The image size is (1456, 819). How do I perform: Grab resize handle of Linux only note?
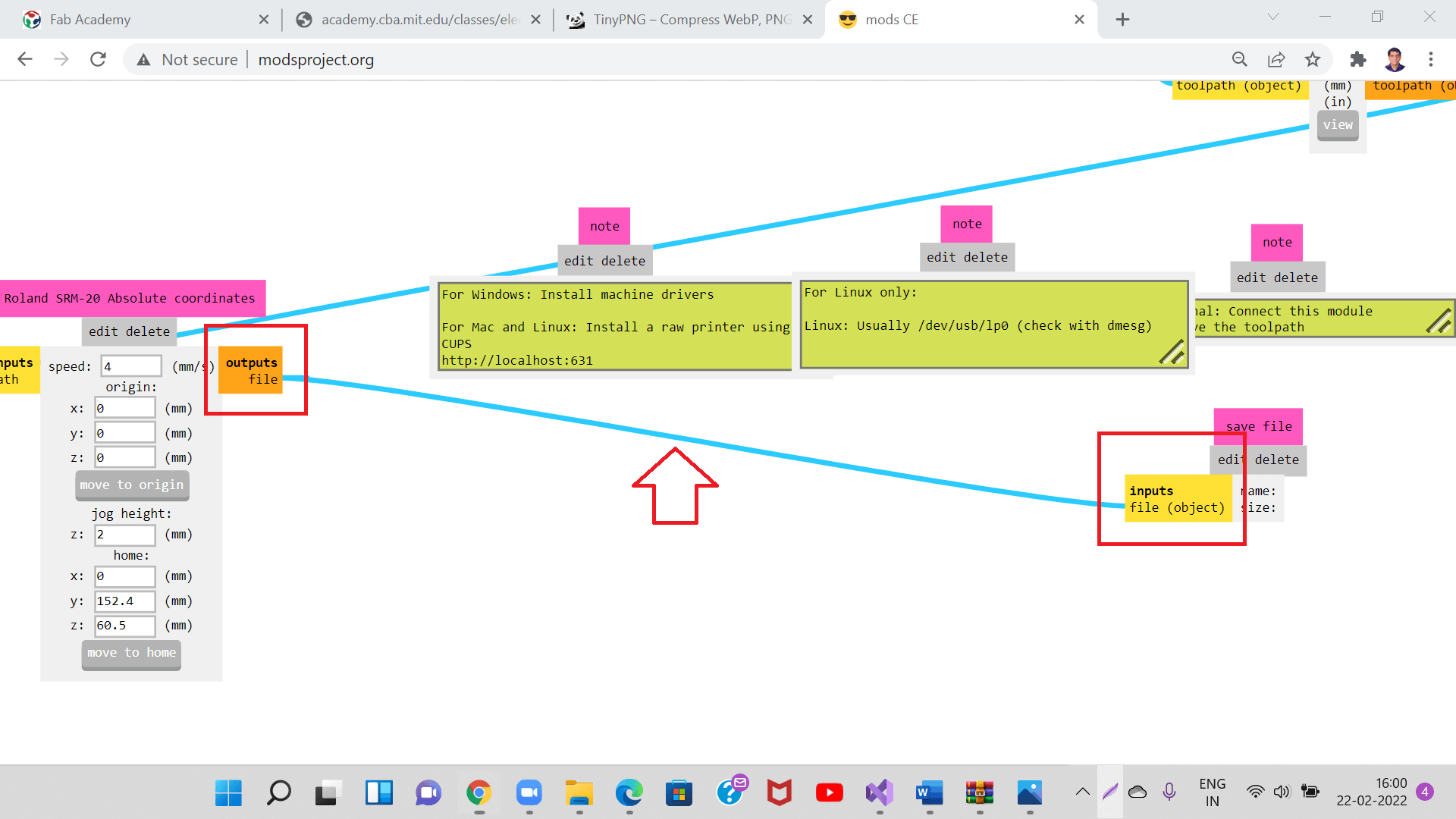[1172, 353]
